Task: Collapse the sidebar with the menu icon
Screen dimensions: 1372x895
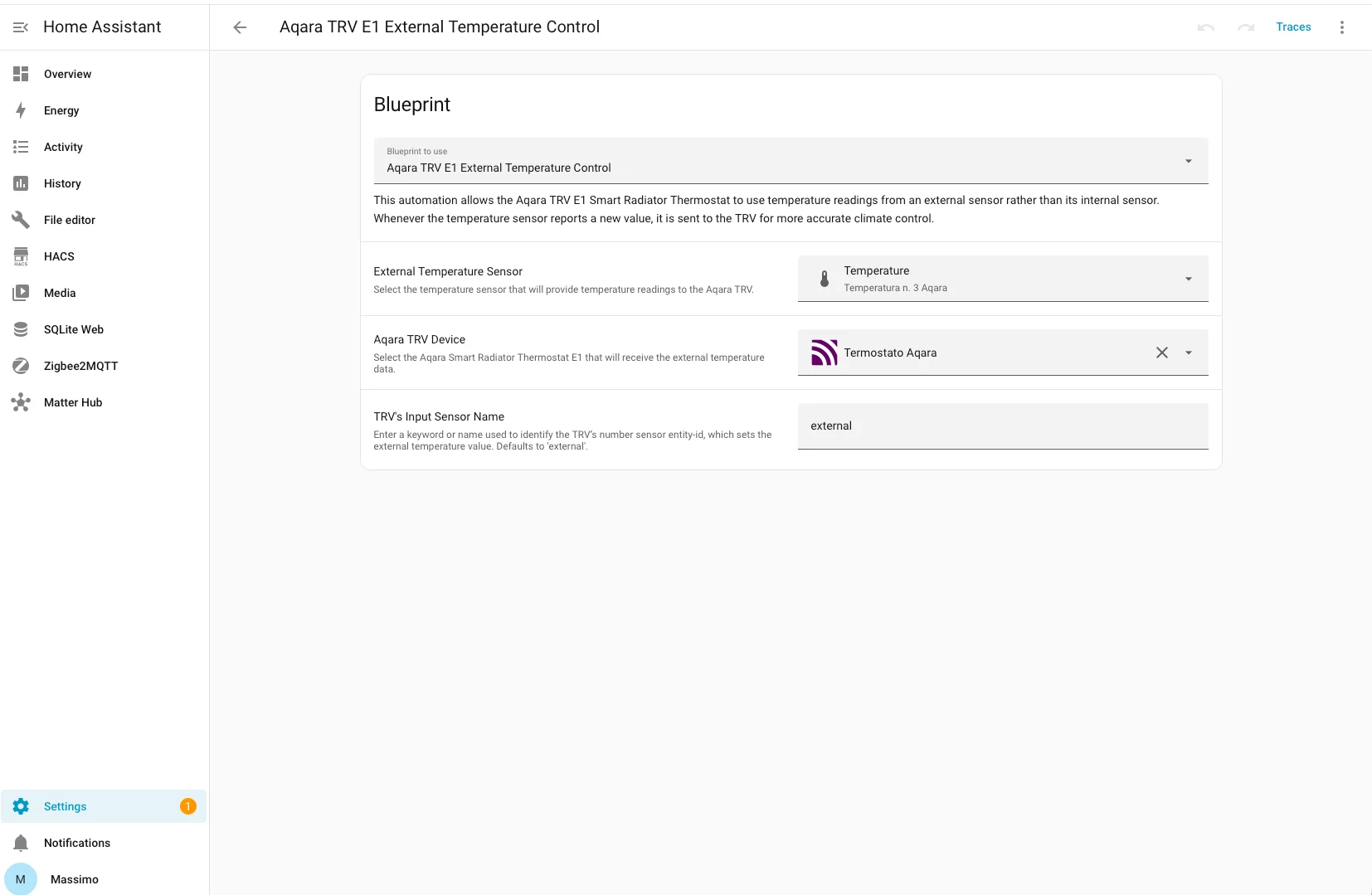Action: 21,27
